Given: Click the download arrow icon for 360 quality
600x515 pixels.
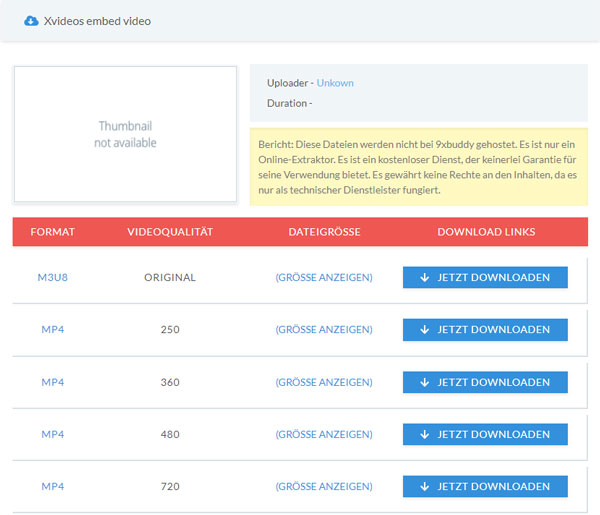Looking at the screenshot, I should point(425,382).
